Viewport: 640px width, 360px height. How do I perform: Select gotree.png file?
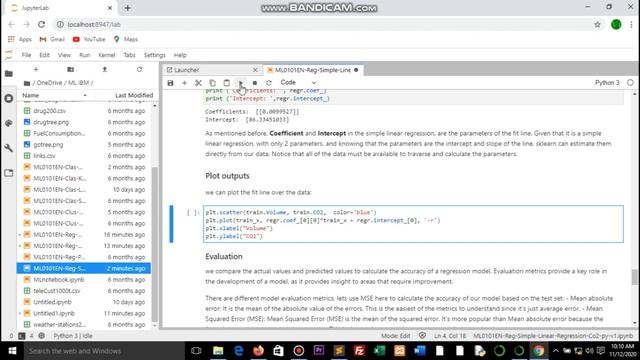coord(84,144)
